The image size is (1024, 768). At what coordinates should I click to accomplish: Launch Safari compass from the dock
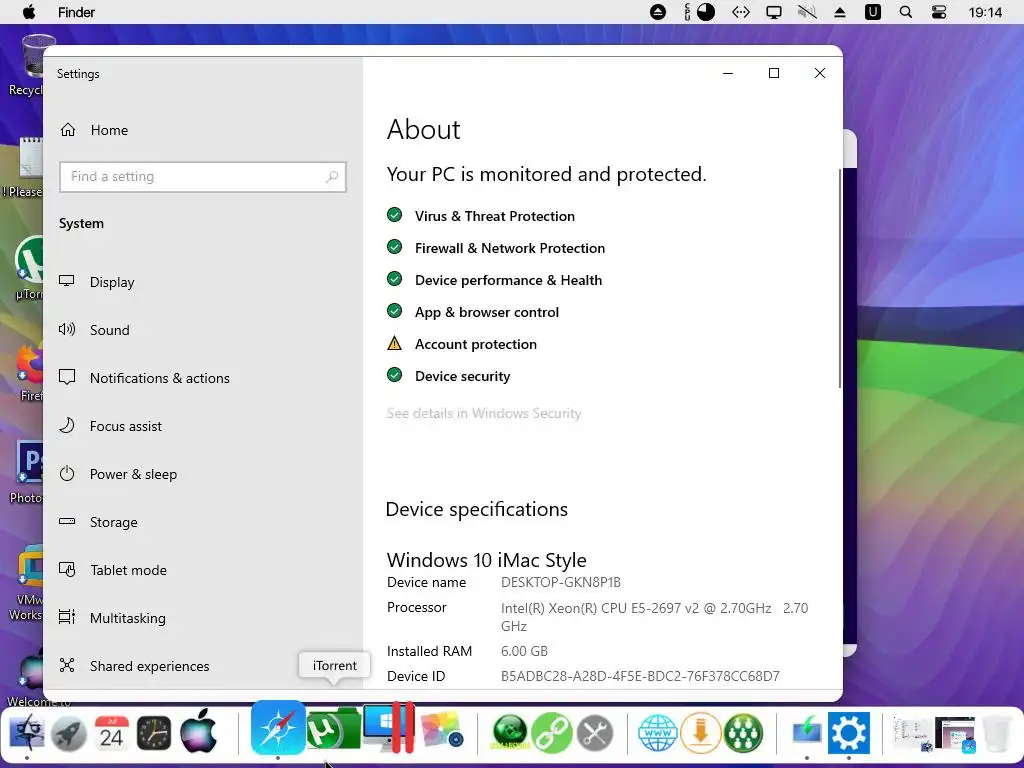point(278,727)
